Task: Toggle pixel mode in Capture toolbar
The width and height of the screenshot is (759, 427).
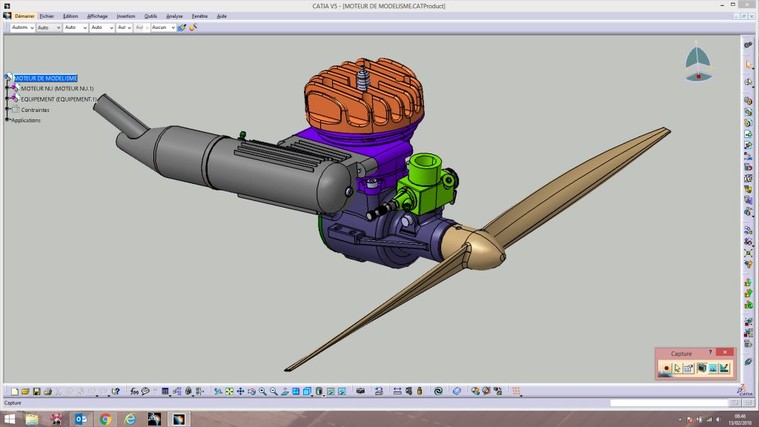Action: 713,369
